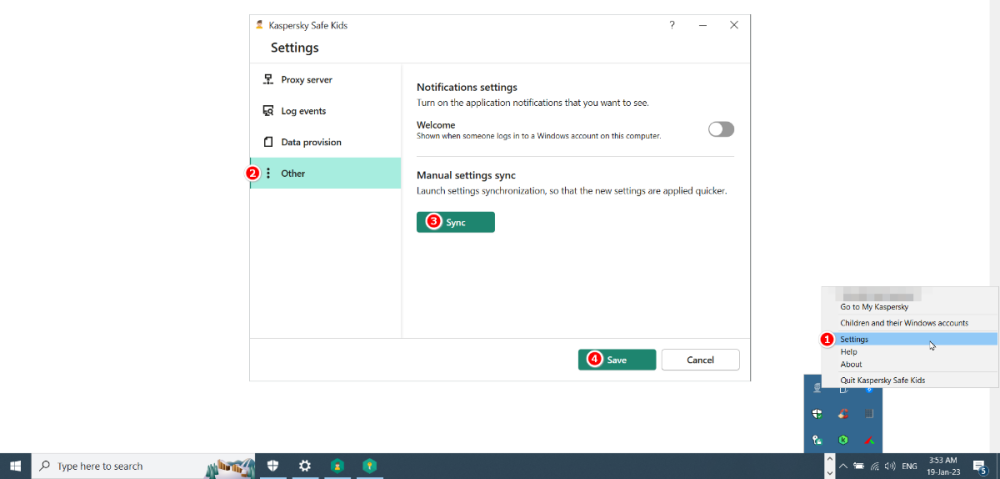Screen dimensions: 1000x479
Task: Open taskbar Settings gear icon
Action: tap(305, 466)
